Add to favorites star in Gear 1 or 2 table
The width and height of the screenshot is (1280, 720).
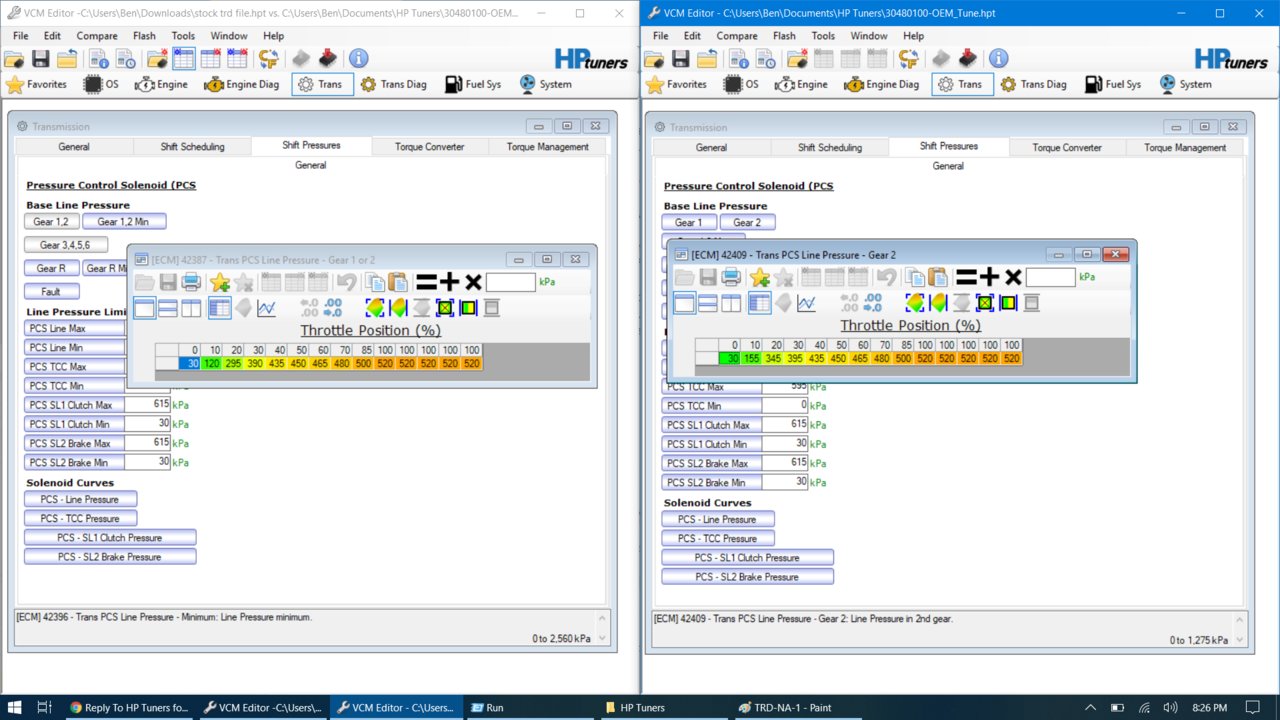[219, 282]
